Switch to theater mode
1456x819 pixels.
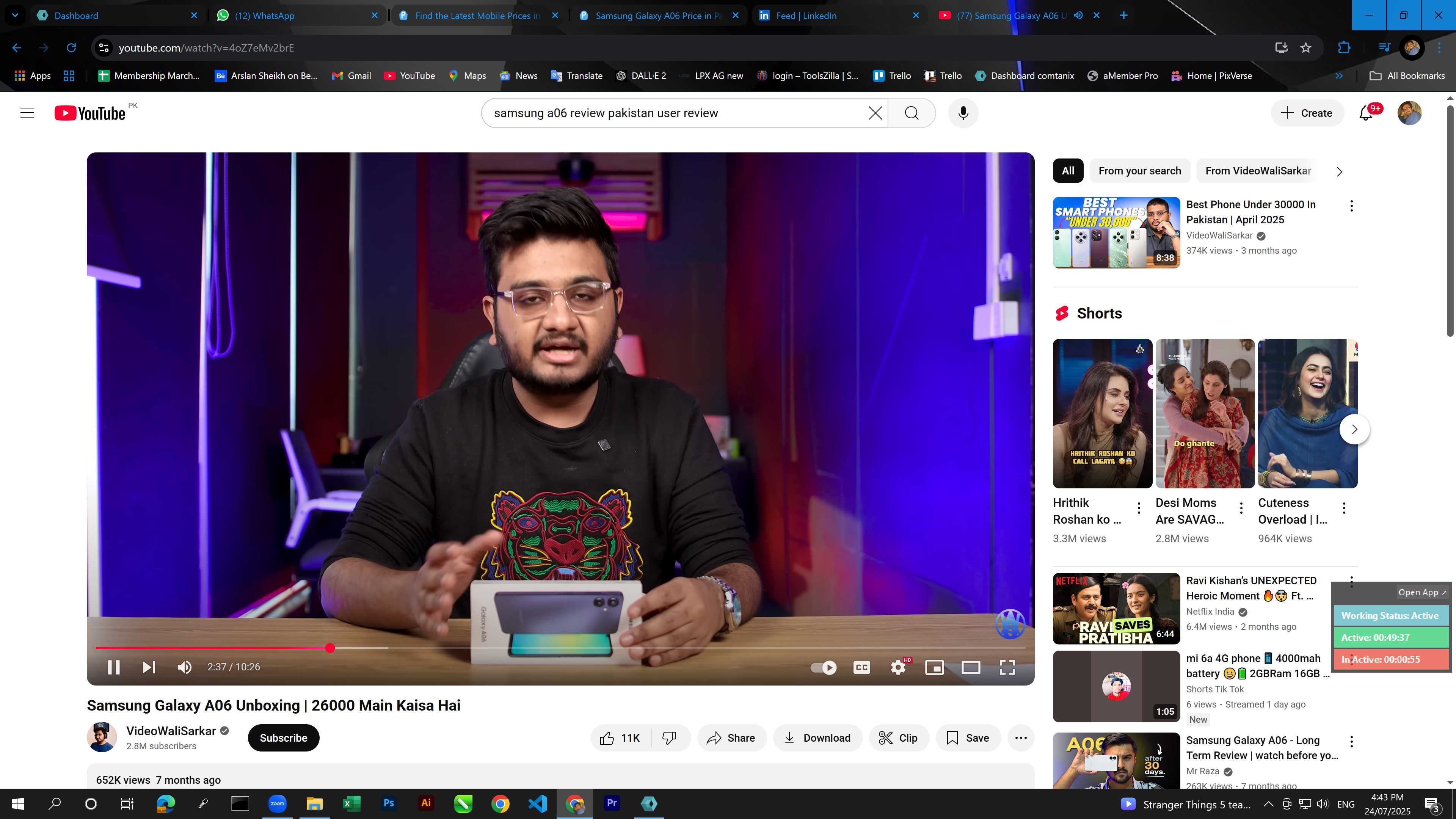971,667
